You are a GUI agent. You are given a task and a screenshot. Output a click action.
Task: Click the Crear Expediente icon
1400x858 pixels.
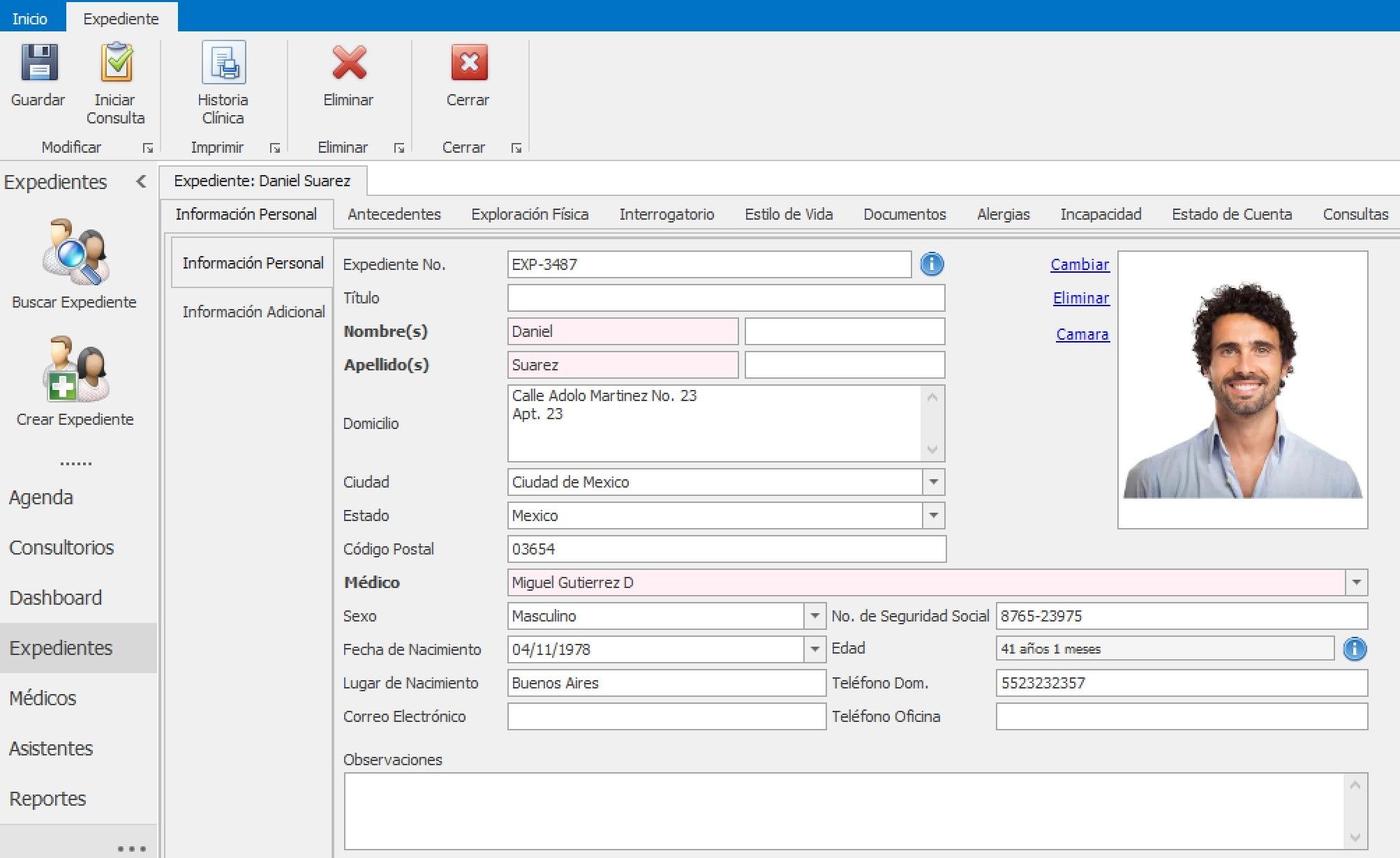click(x=75, y=370)
